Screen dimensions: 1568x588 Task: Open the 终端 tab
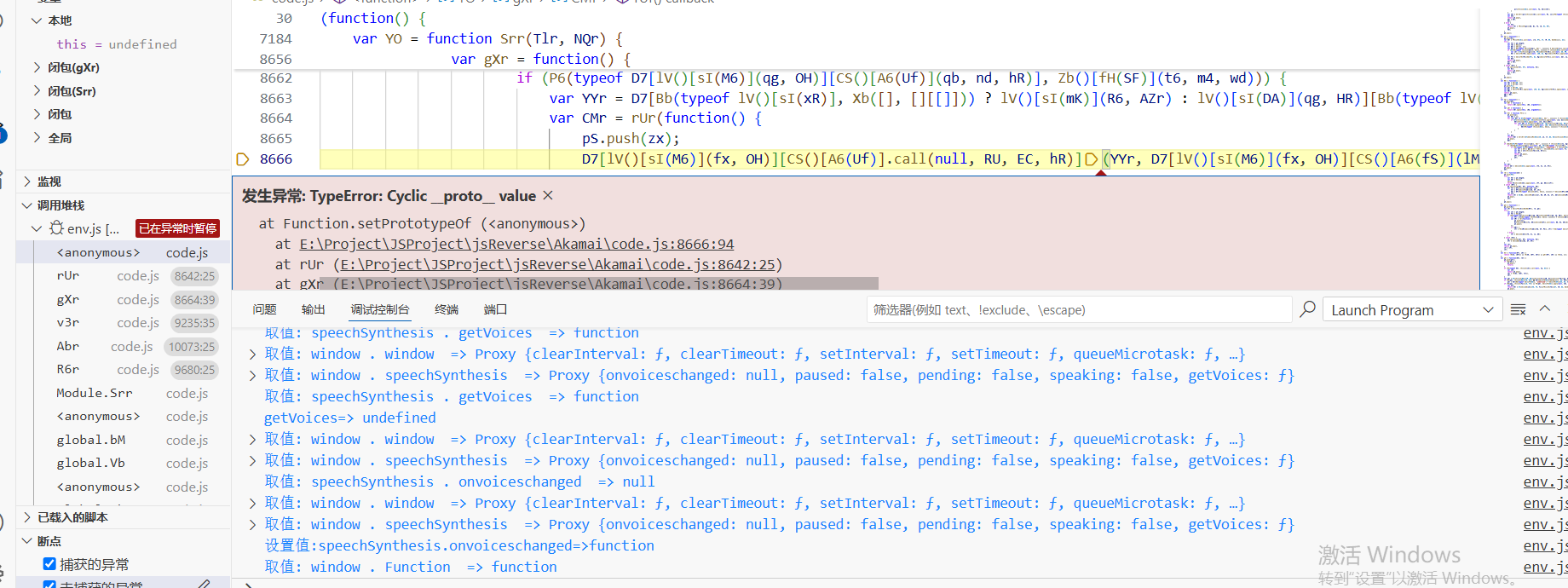[x=447, y=309]
